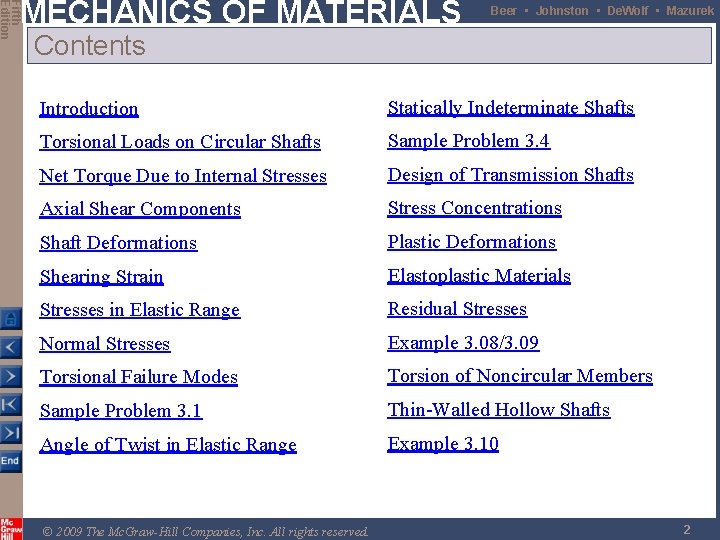Click the author name Beer
The width and height of the screenshot is (720, 540).
coord(503,11)
